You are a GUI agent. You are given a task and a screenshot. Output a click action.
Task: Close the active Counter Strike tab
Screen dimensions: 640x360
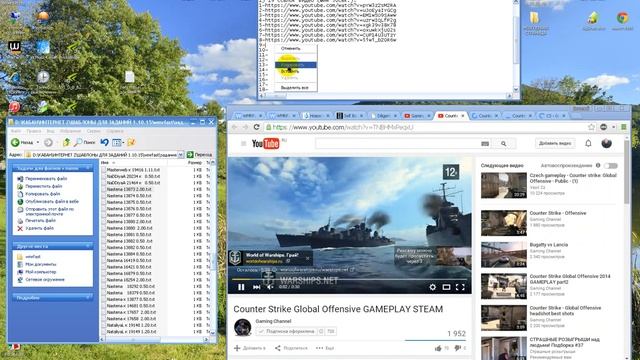click(462, 116)
